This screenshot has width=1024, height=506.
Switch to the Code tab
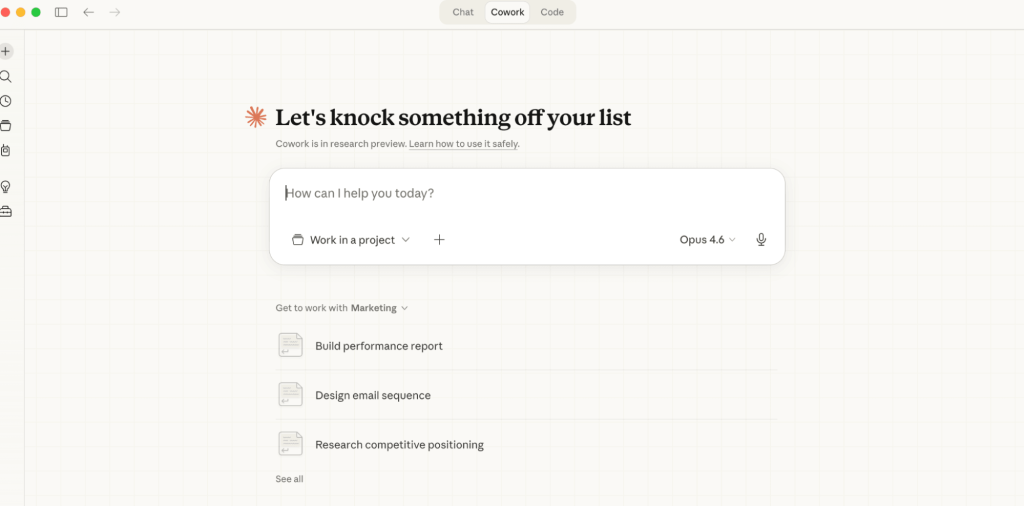[x=552, y=12]
